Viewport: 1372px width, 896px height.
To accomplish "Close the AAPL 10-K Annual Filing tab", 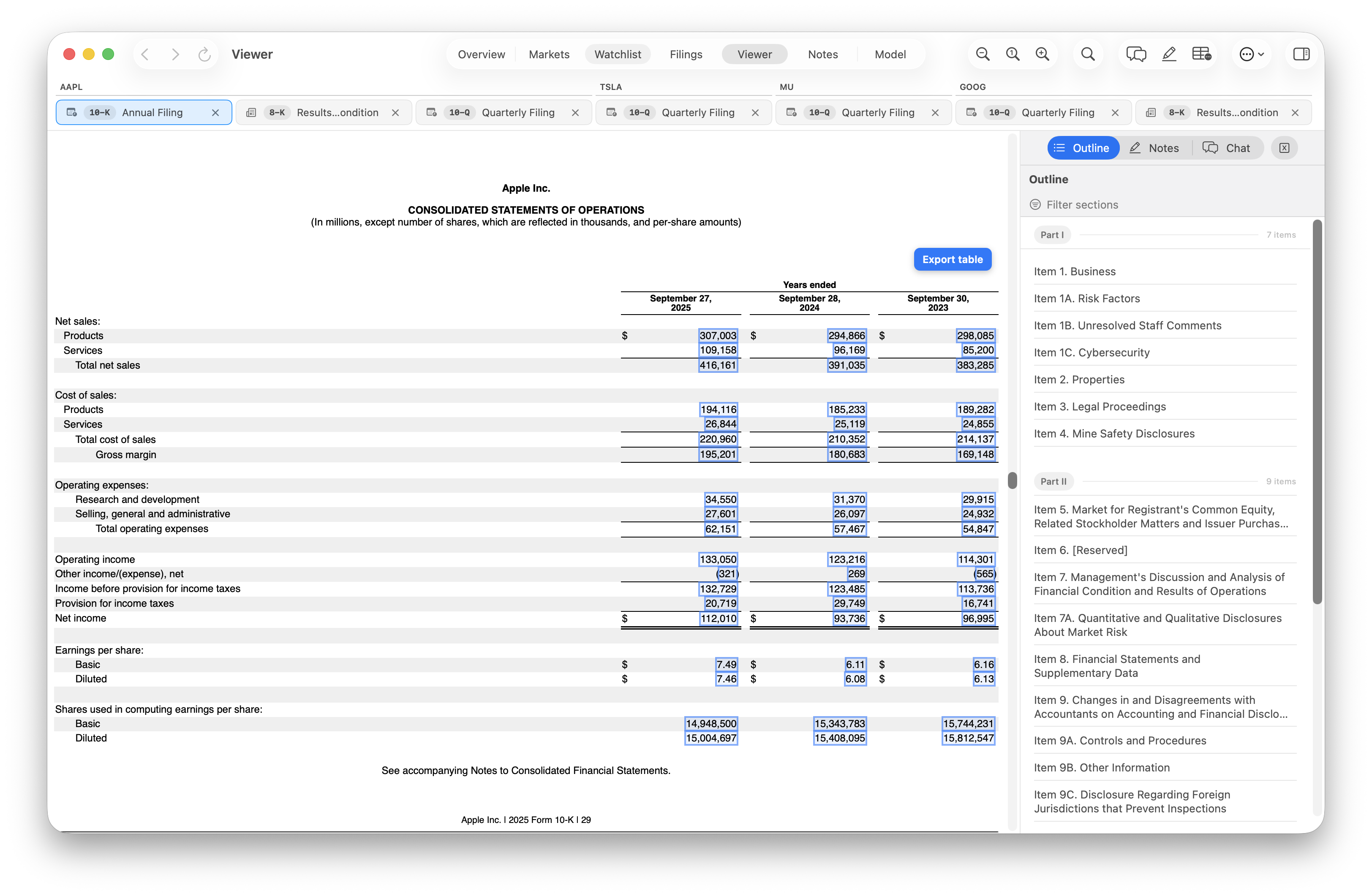I will 215,113.
